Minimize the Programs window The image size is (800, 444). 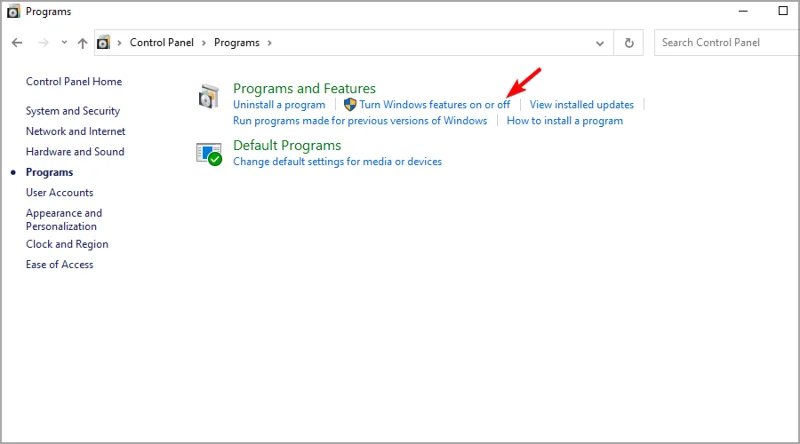tap(743, 11)
